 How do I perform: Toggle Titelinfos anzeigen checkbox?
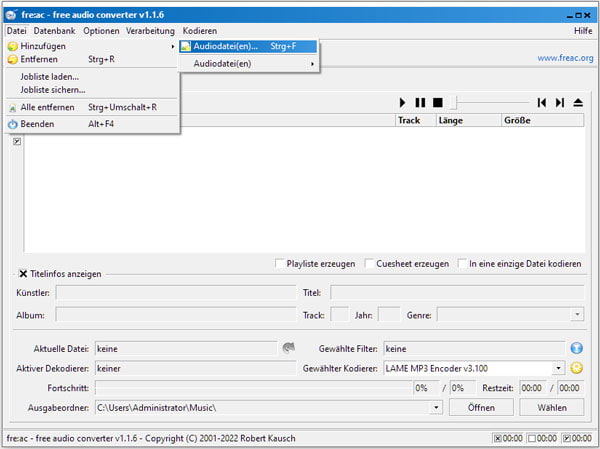point(23,274)
